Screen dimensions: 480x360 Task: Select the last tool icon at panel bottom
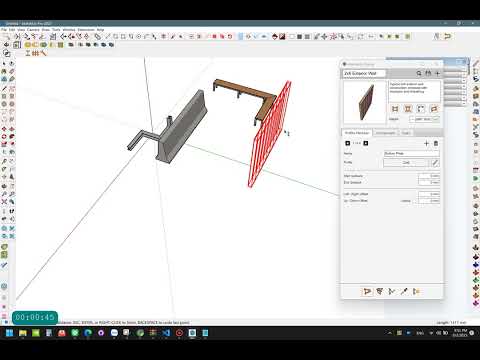416,292
